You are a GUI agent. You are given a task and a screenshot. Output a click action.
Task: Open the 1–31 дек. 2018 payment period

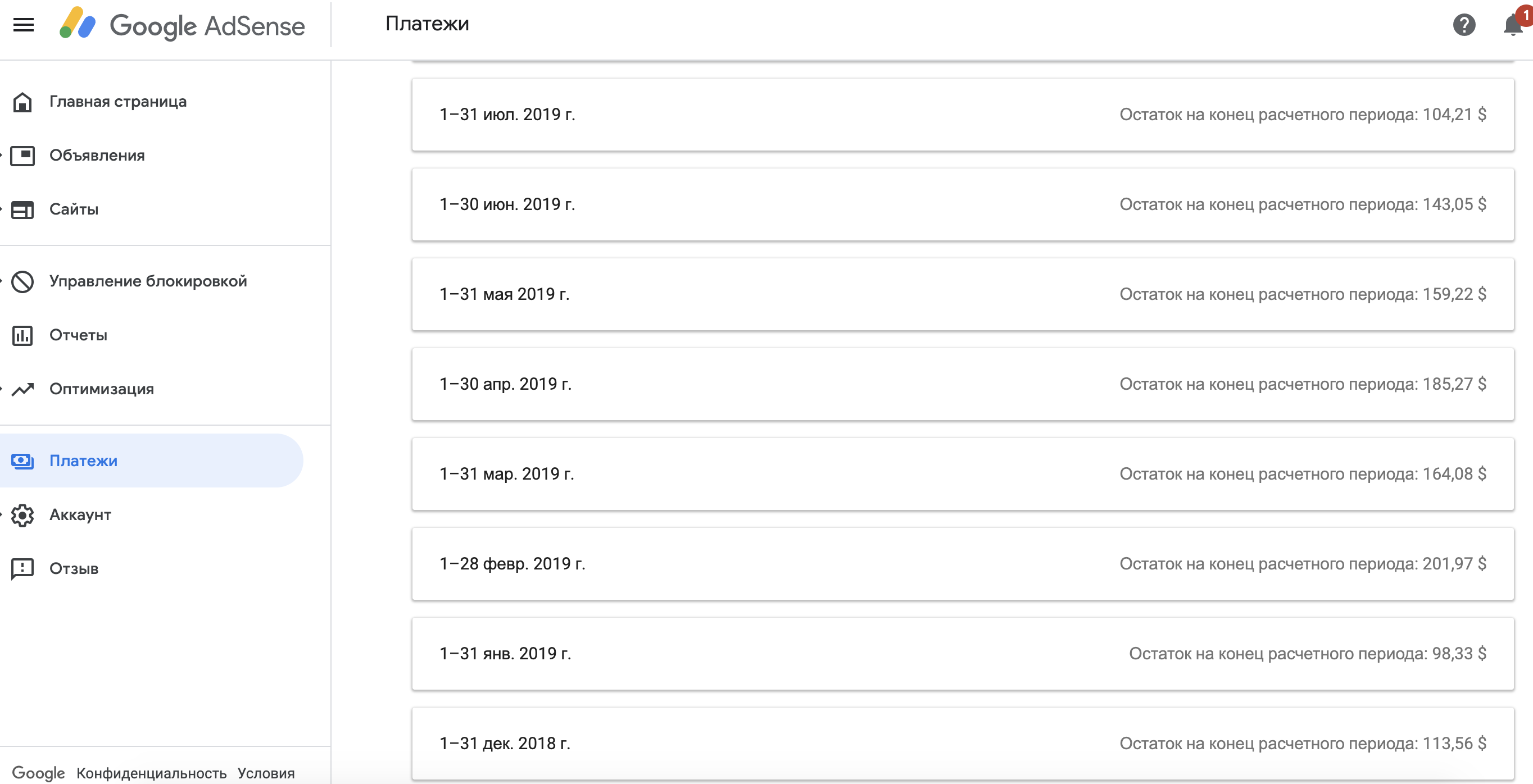click(x=962, y=744)
